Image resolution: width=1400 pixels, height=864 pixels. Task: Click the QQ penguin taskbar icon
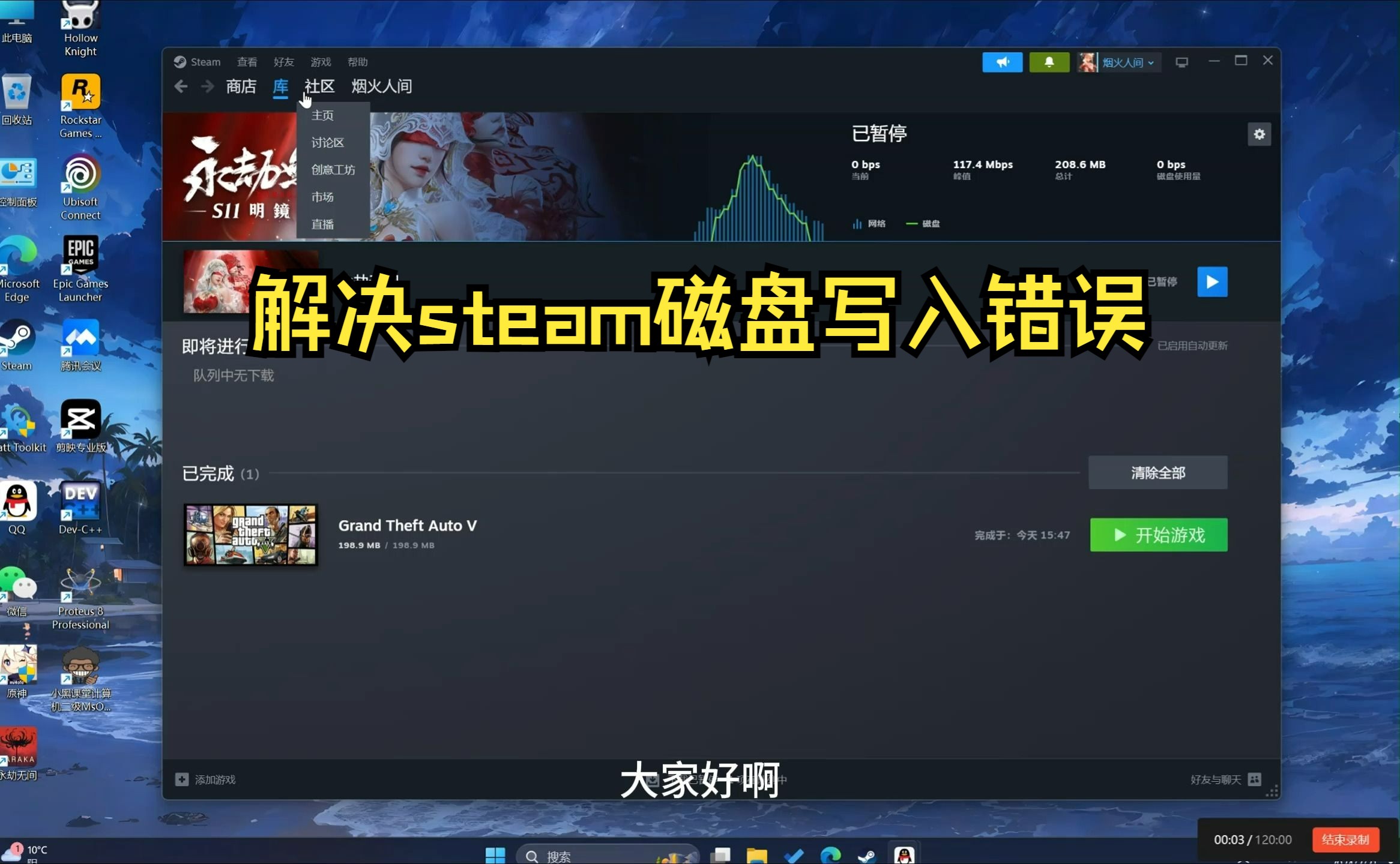[x=904, y=855]
